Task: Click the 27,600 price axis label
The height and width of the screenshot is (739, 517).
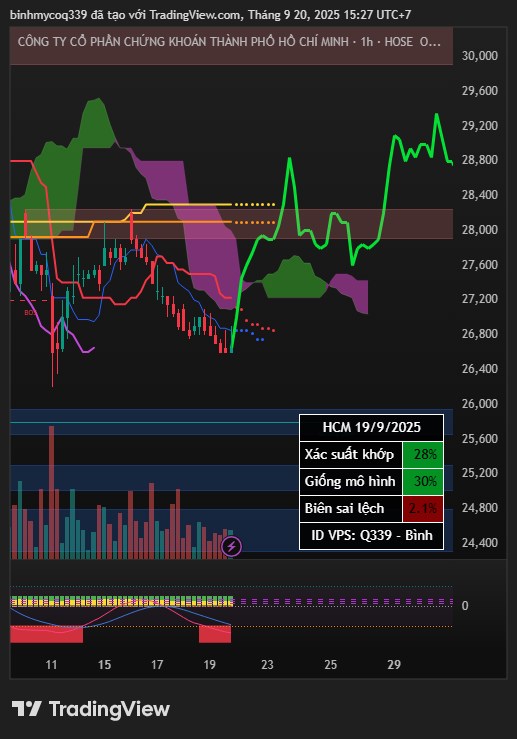Action: tap(479, 264)
